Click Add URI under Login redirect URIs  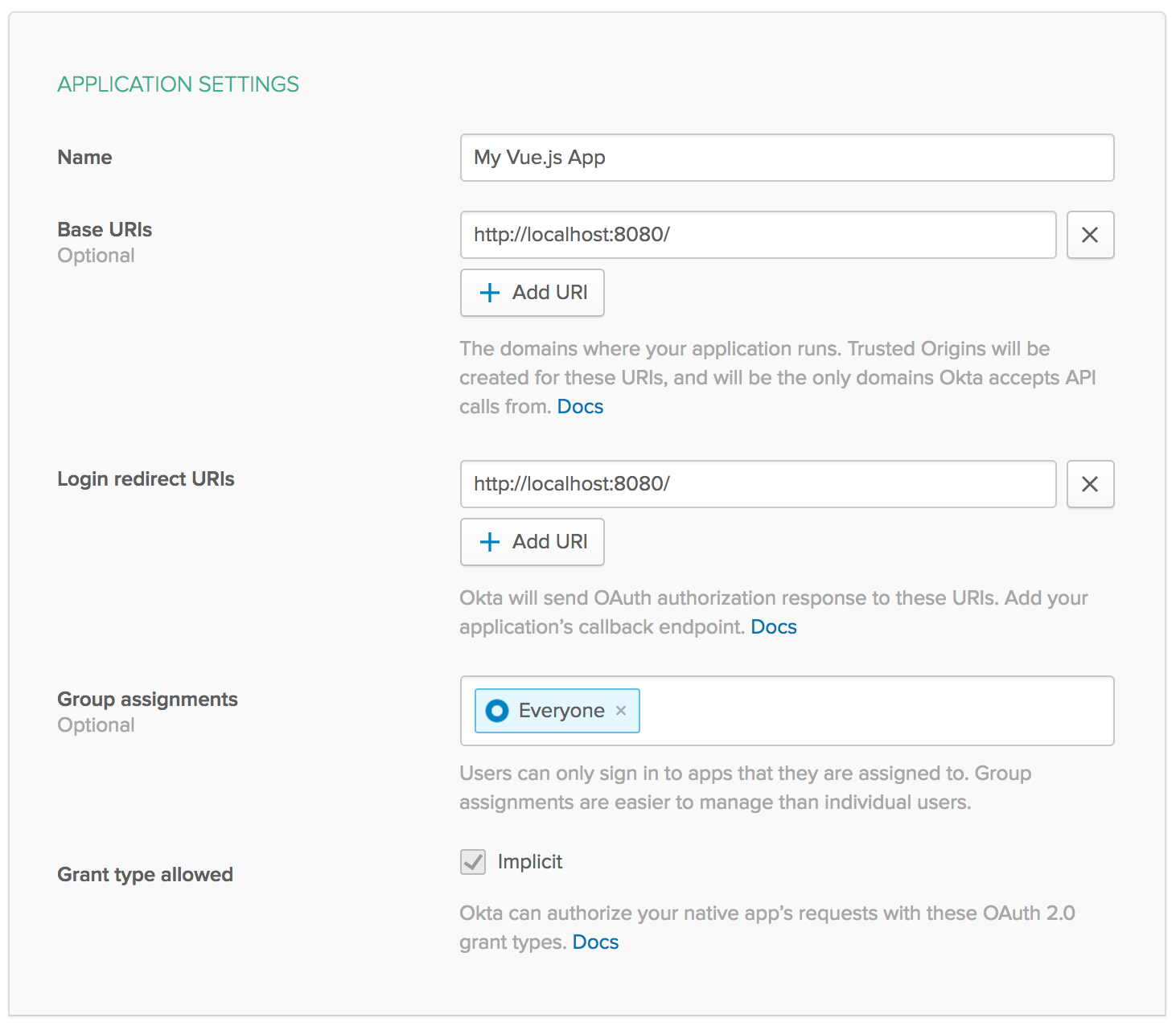(532, 542)
